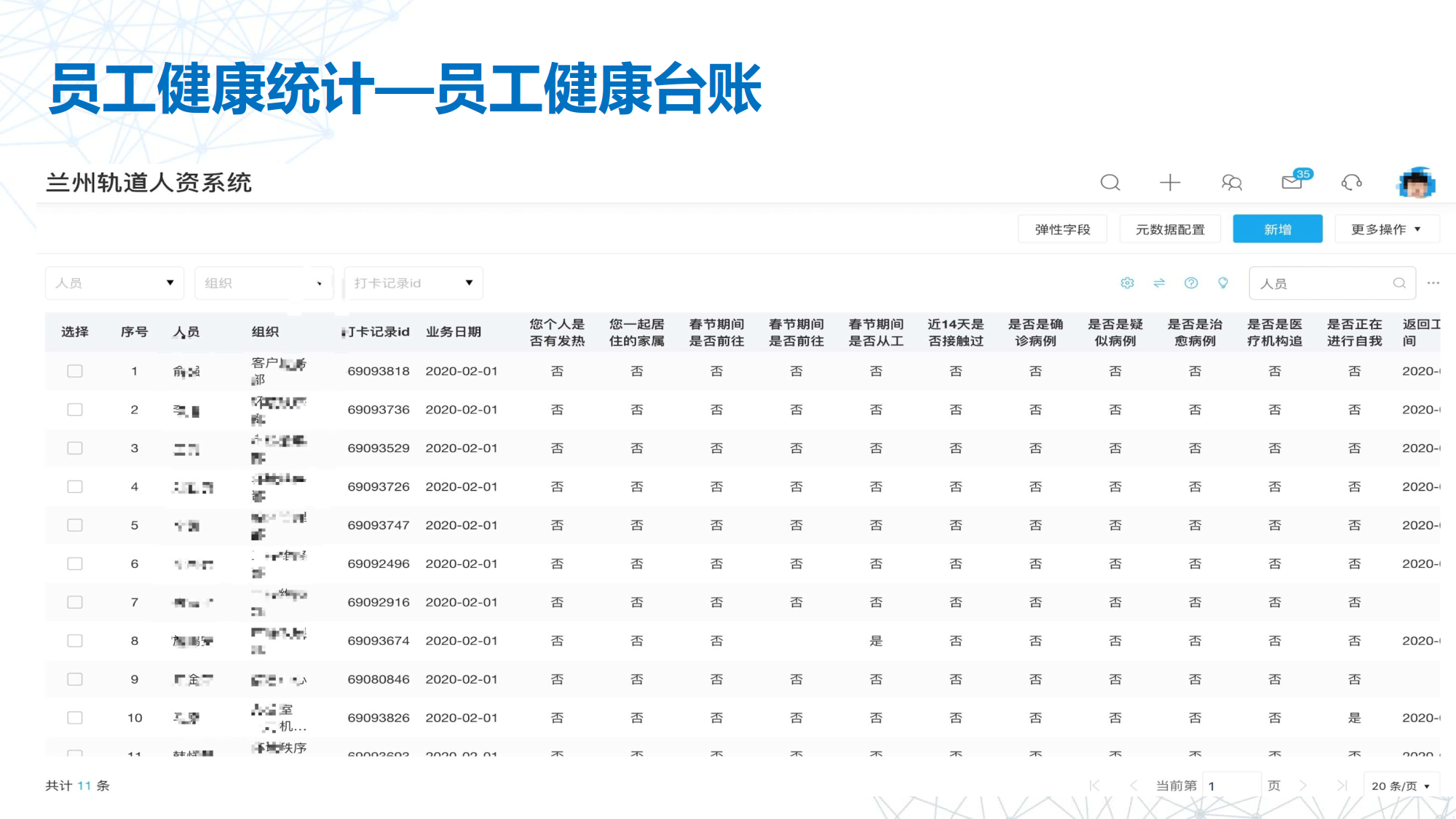The height and width of the screenshot is (819, 1456).
Task: Open table settings gear icon
Action: (1127, 283)
